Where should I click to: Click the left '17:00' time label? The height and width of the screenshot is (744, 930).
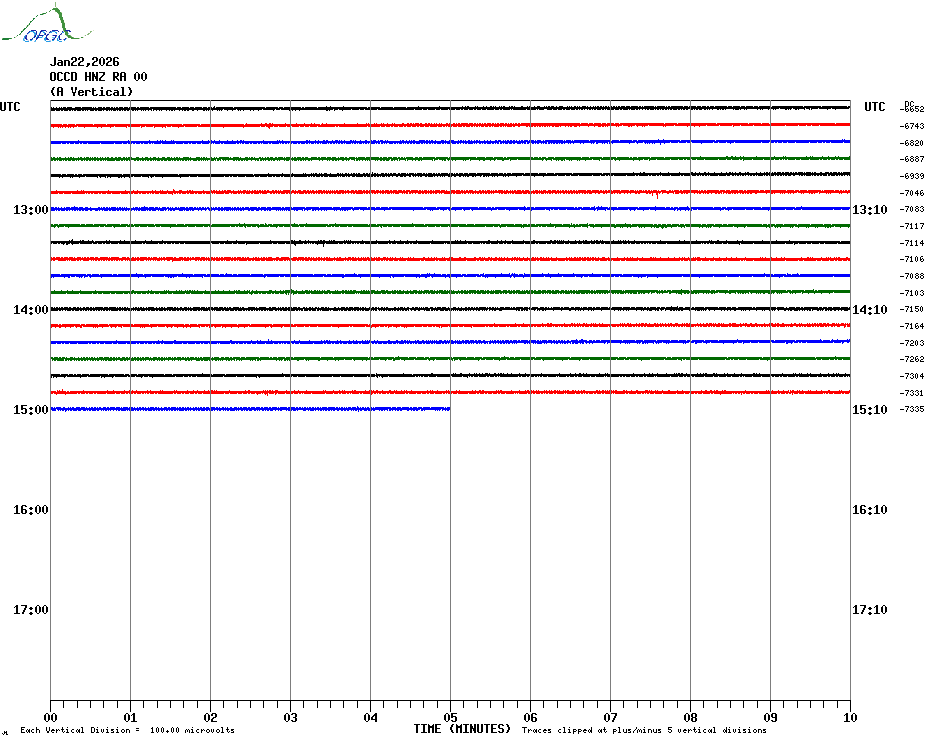click(x=31, y=609)
